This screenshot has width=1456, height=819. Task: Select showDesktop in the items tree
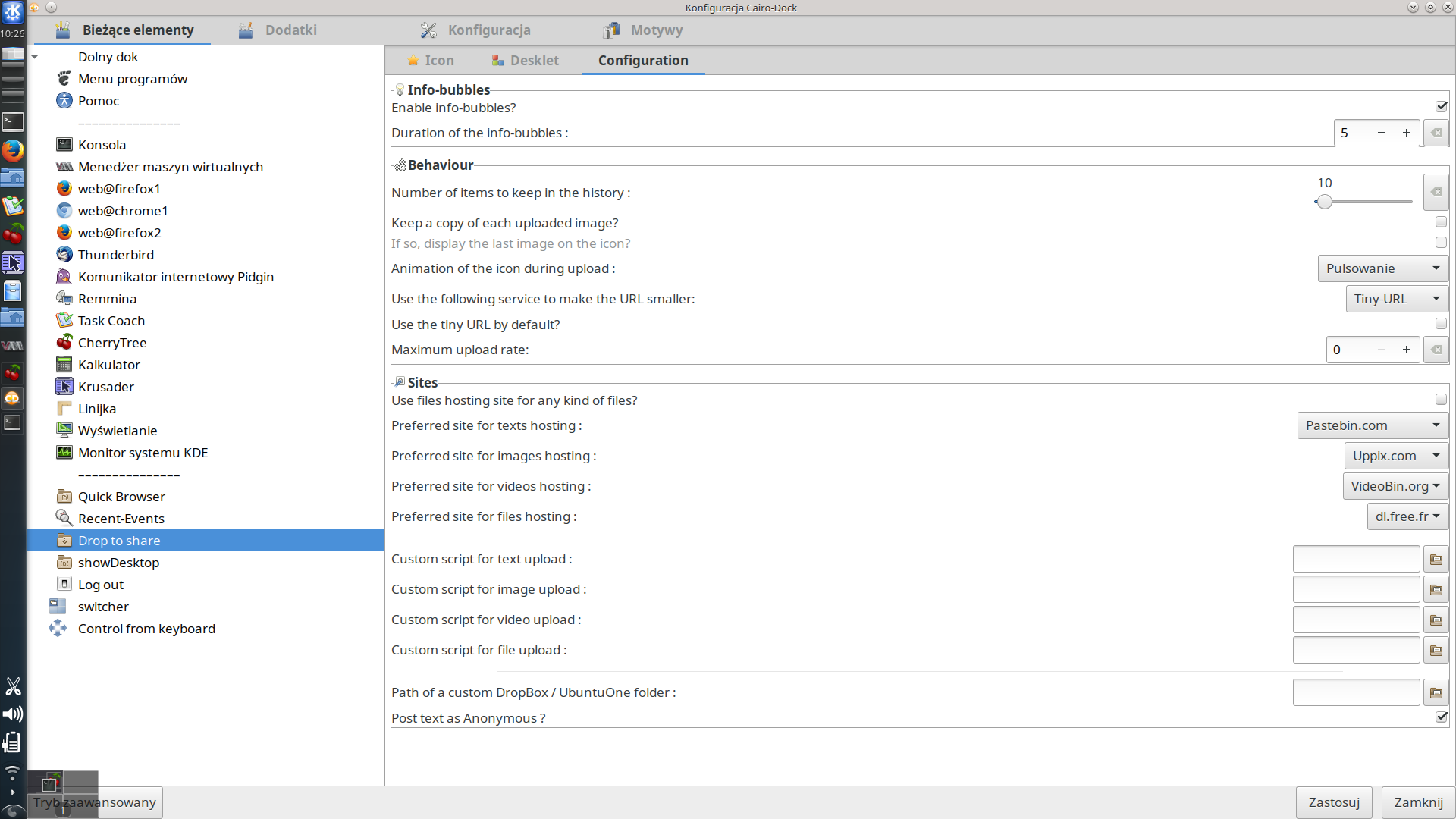[118, 563]
